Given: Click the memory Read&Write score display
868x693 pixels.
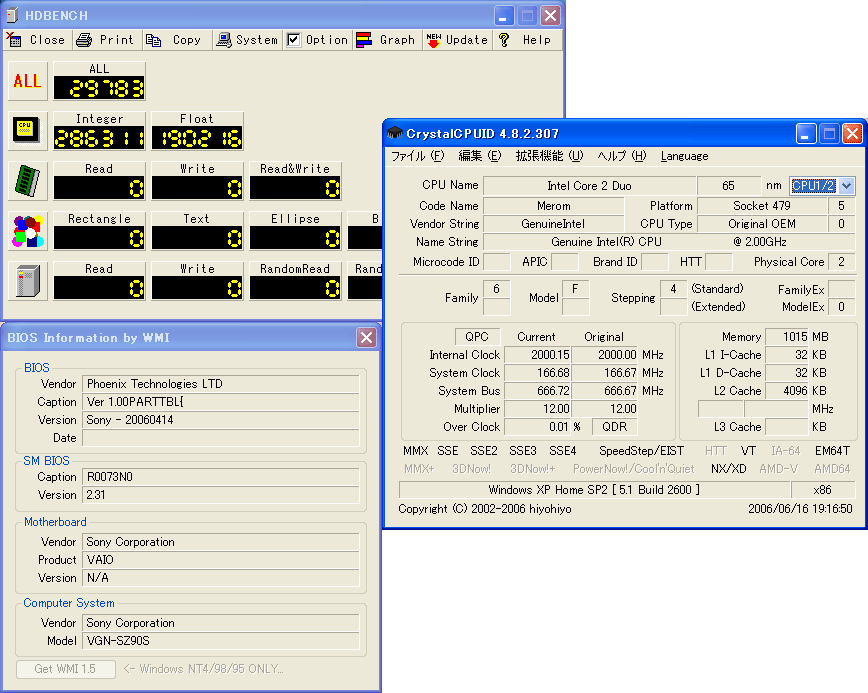Looking at the screenshot, I should coord(296,188).
